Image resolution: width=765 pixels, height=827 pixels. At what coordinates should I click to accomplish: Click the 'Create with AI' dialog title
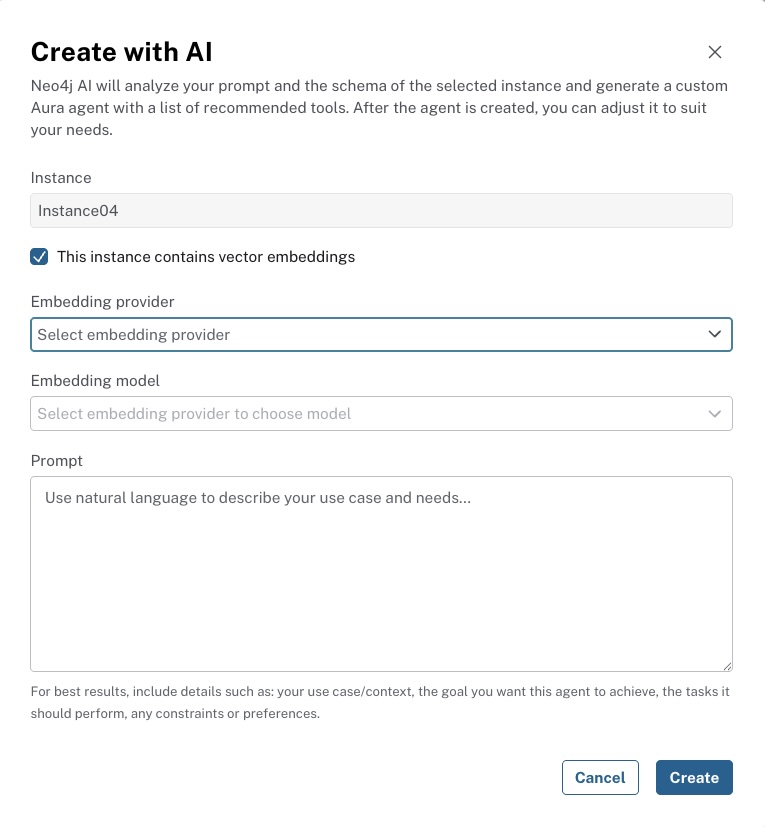click(120, 51)
